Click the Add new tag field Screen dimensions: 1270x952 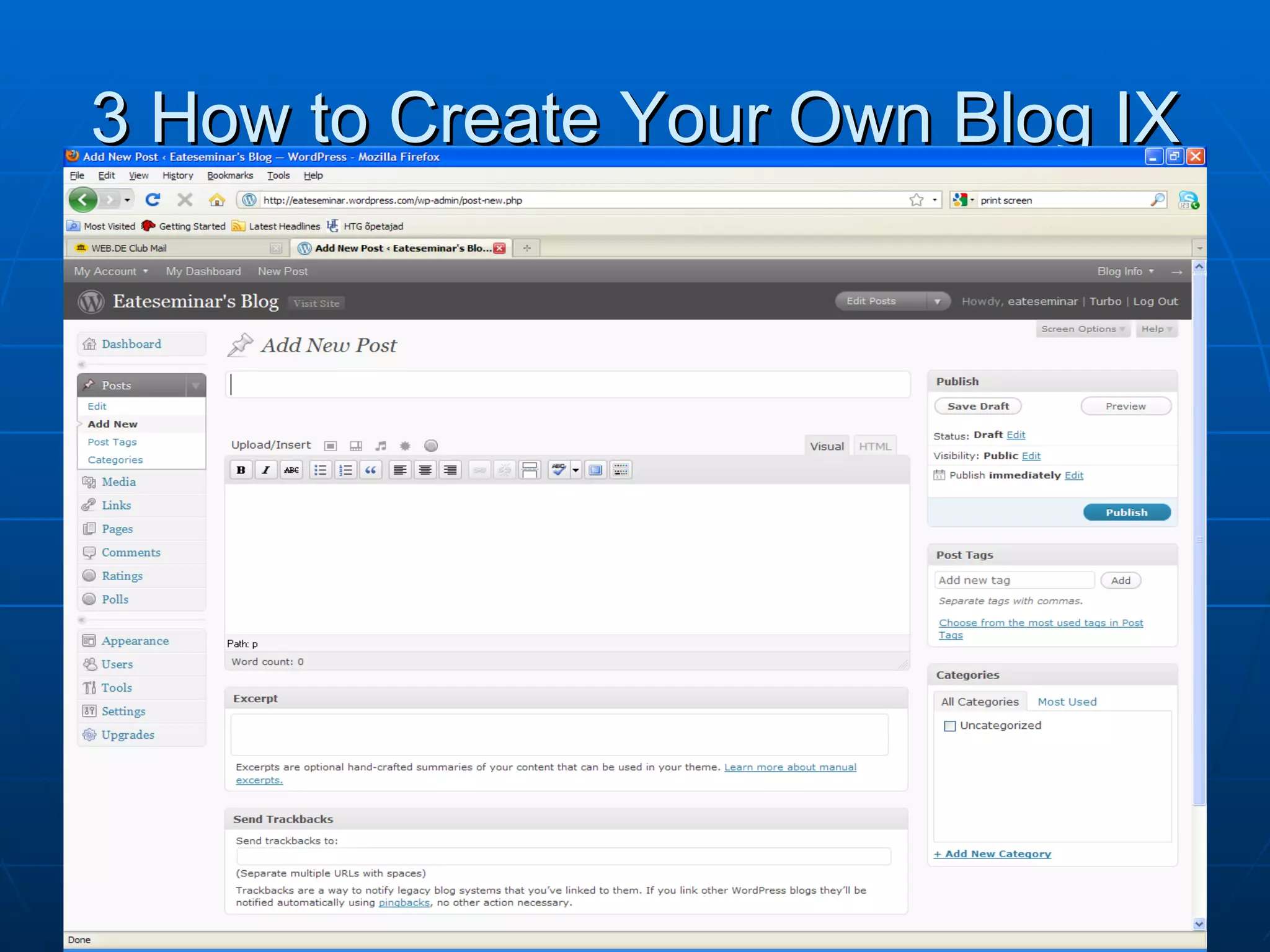(x=1014, y=580)
